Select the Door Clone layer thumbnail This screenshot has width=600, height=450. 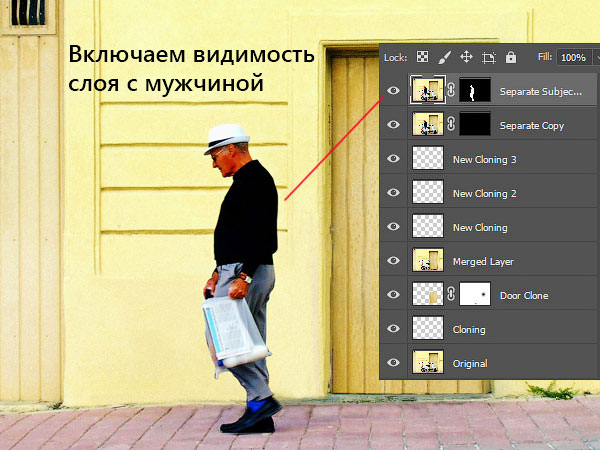click(x=428, y=294)
